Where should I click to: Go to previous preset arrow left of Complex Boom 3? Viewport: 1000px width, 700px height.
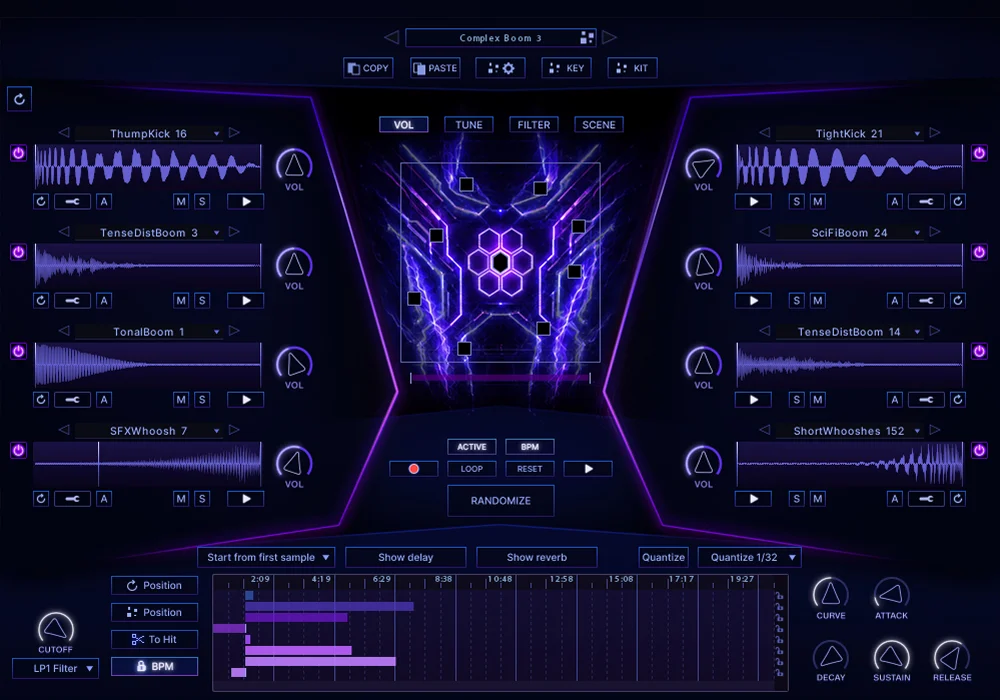(392, 38)
